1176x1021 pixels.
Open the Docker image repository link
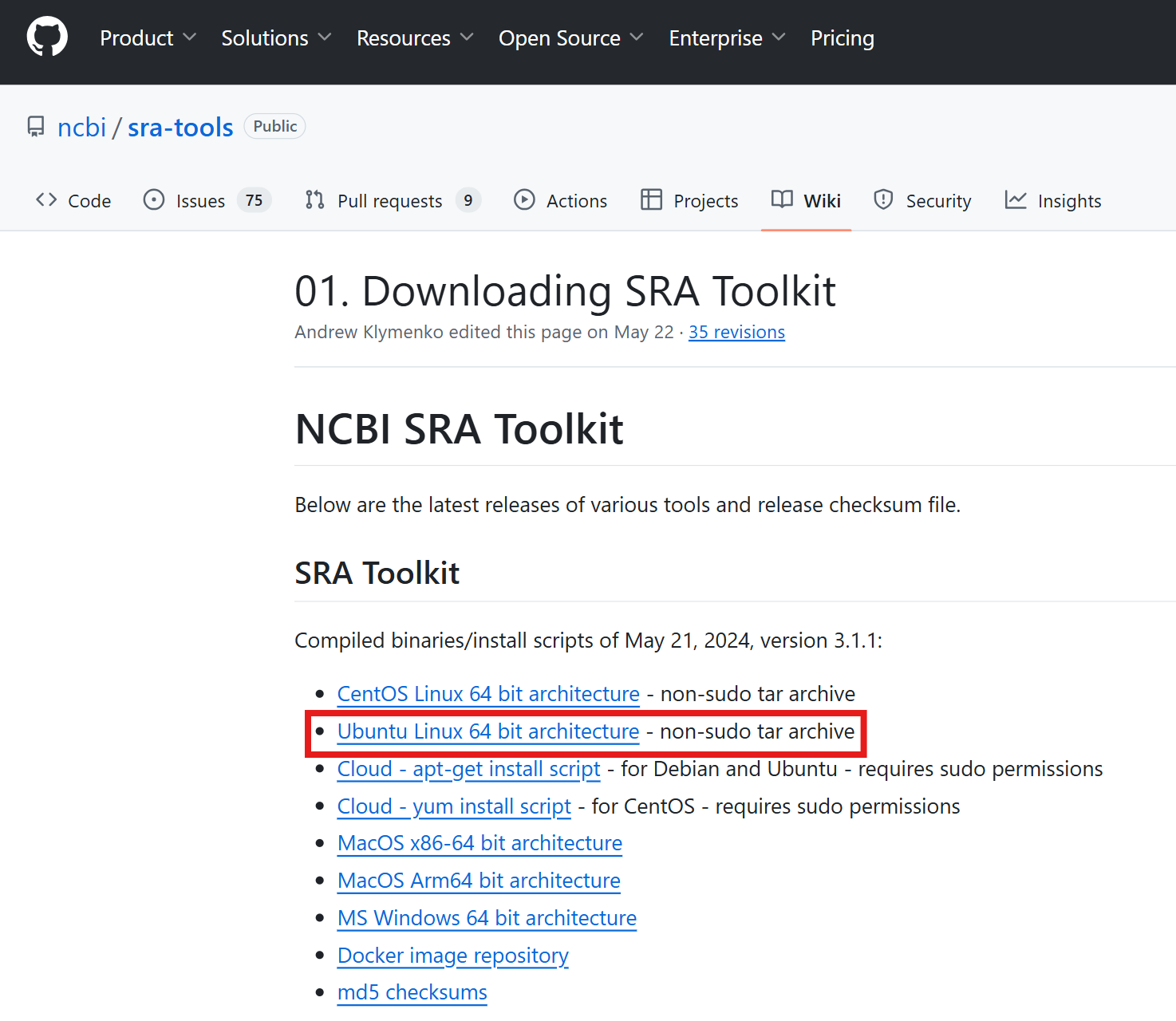coord(452,956)
